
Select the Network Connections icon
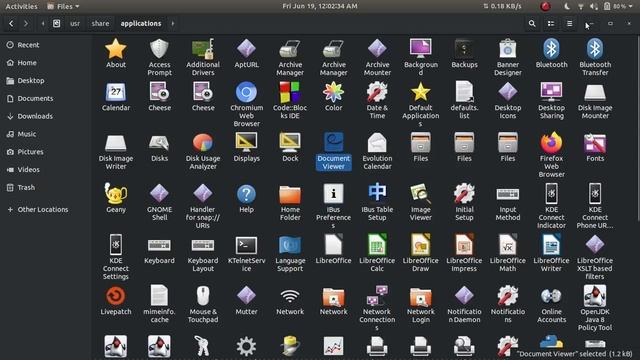click(377, 296)
